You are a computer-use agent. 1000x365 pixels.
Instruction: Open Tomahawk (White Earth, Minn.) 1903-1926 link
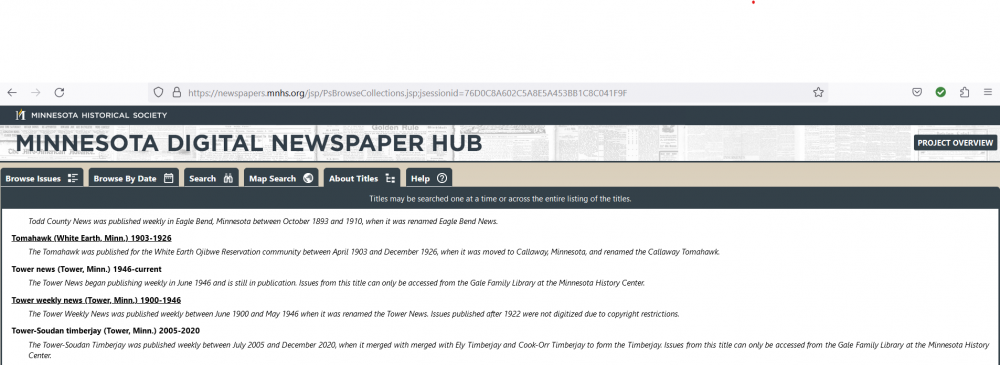[x=91, y=238]
